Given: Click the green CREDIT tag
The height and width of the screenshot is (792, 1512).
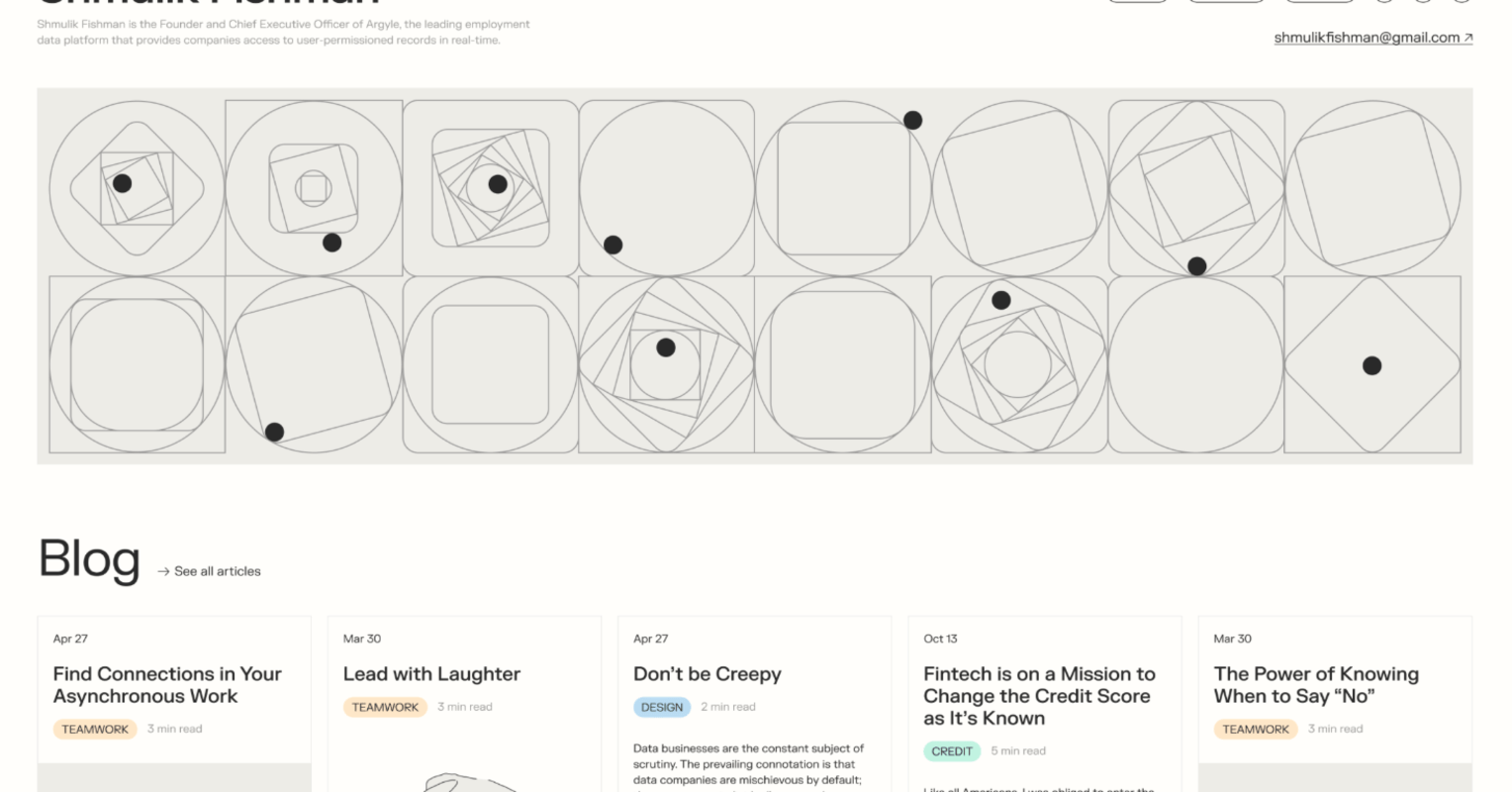Looking at the screenshot, I should point(952,751).
